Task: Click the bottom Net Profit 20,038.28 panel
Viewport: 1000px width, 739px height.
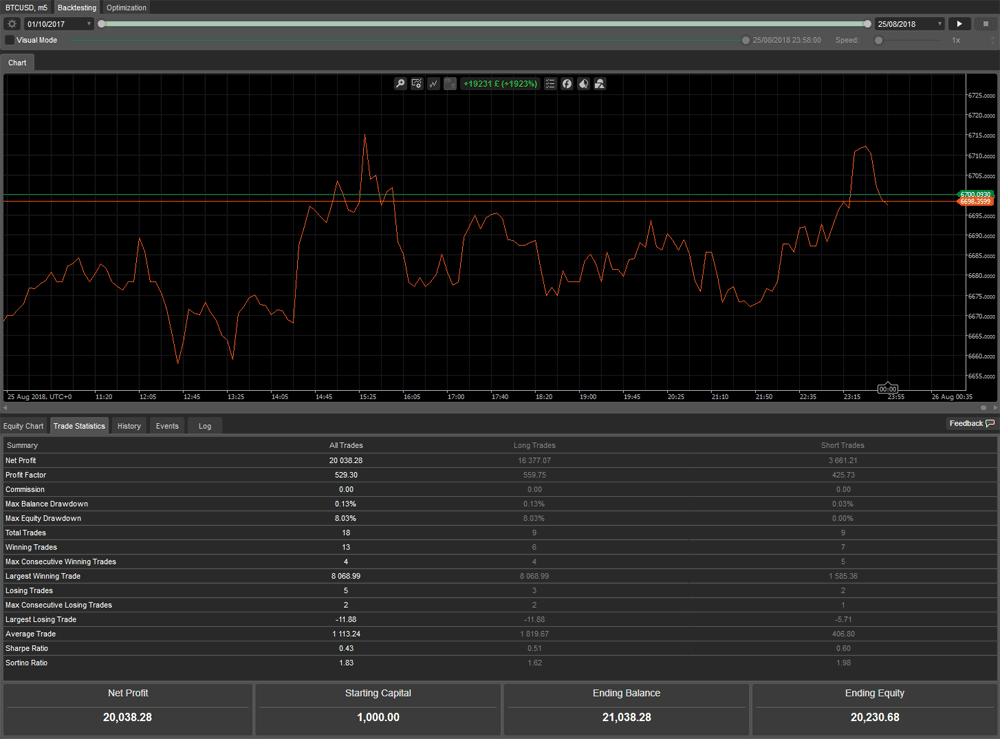Action: 128,709
